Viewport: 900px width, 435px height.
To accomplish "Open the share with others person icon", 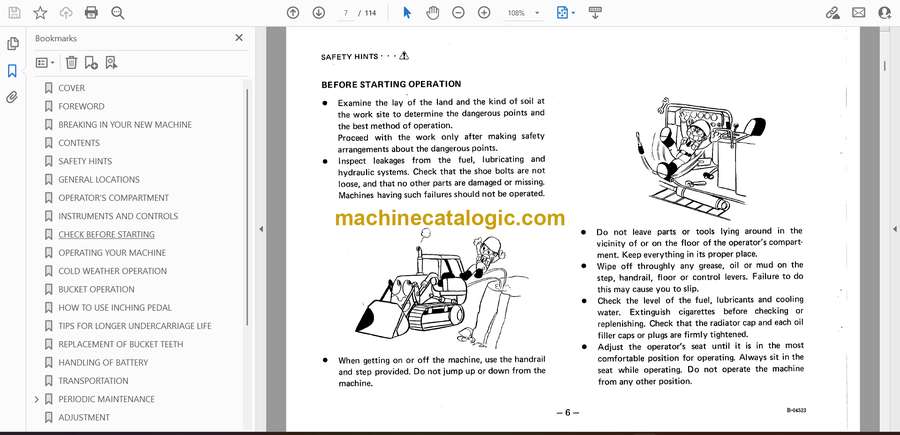I will click(885, 13).
